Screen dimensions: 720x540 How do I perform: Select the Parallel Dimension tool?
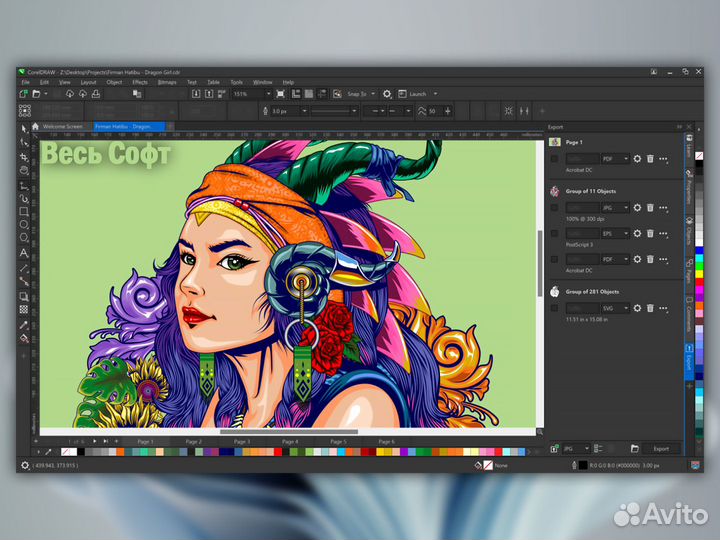24,268
